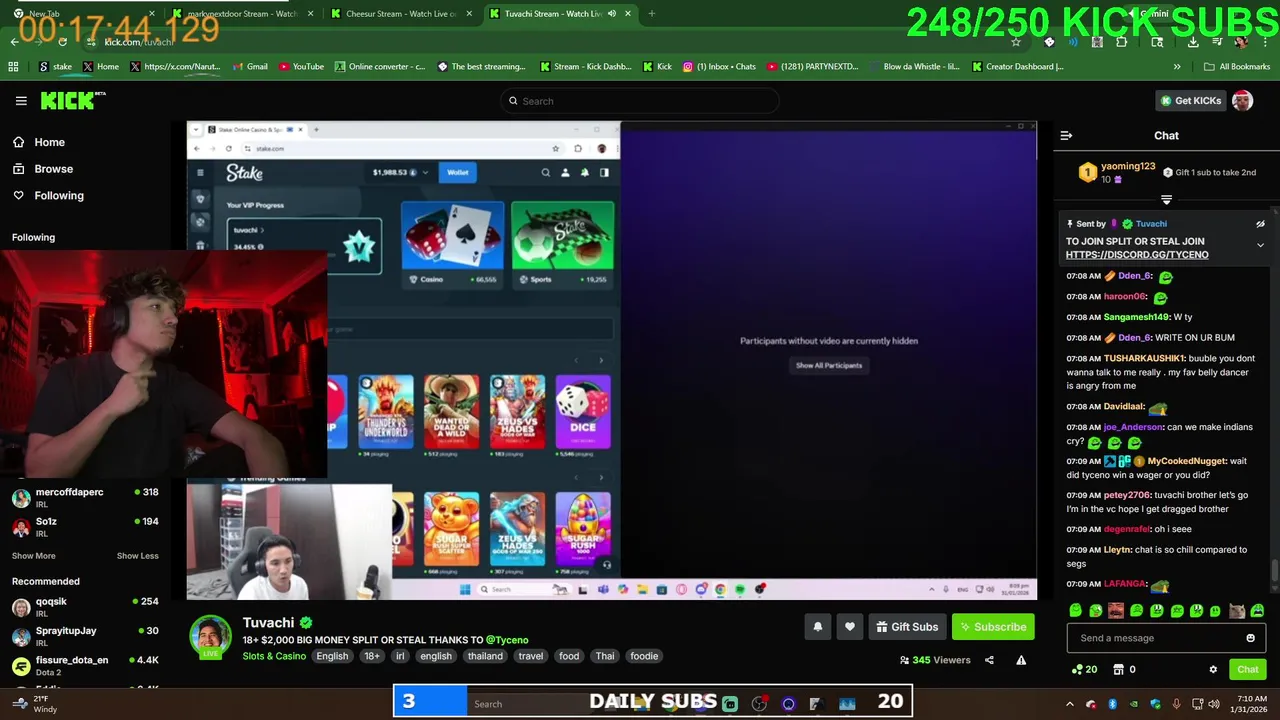
Task: Report the stream via the warning triangle icon
Action: (1021, 660)
